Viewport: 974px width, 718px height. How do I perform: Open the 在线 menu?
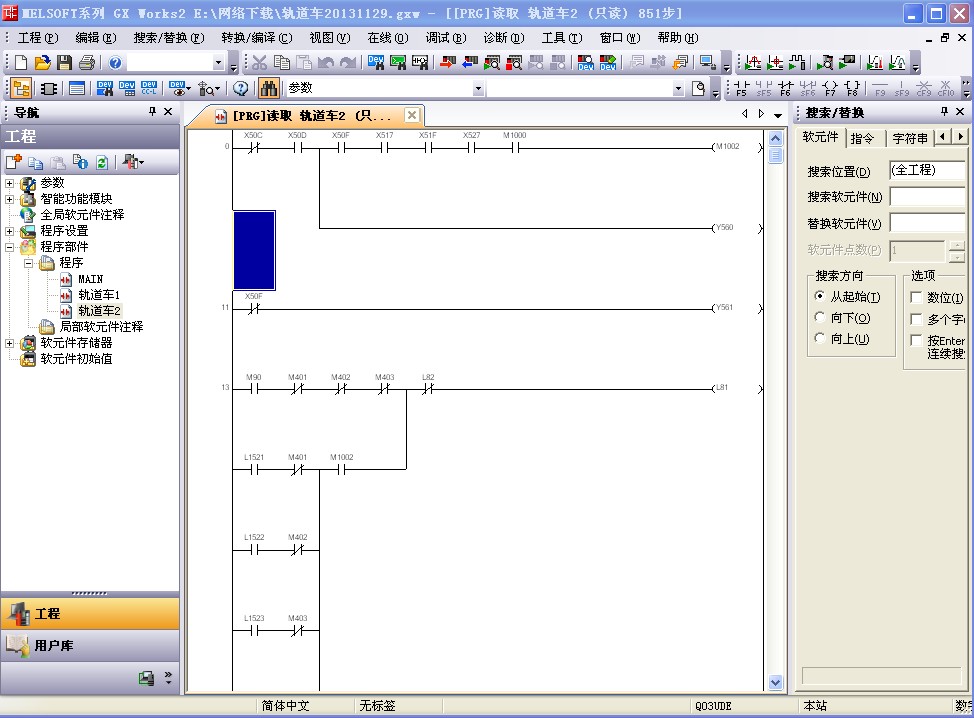(387, 38)
